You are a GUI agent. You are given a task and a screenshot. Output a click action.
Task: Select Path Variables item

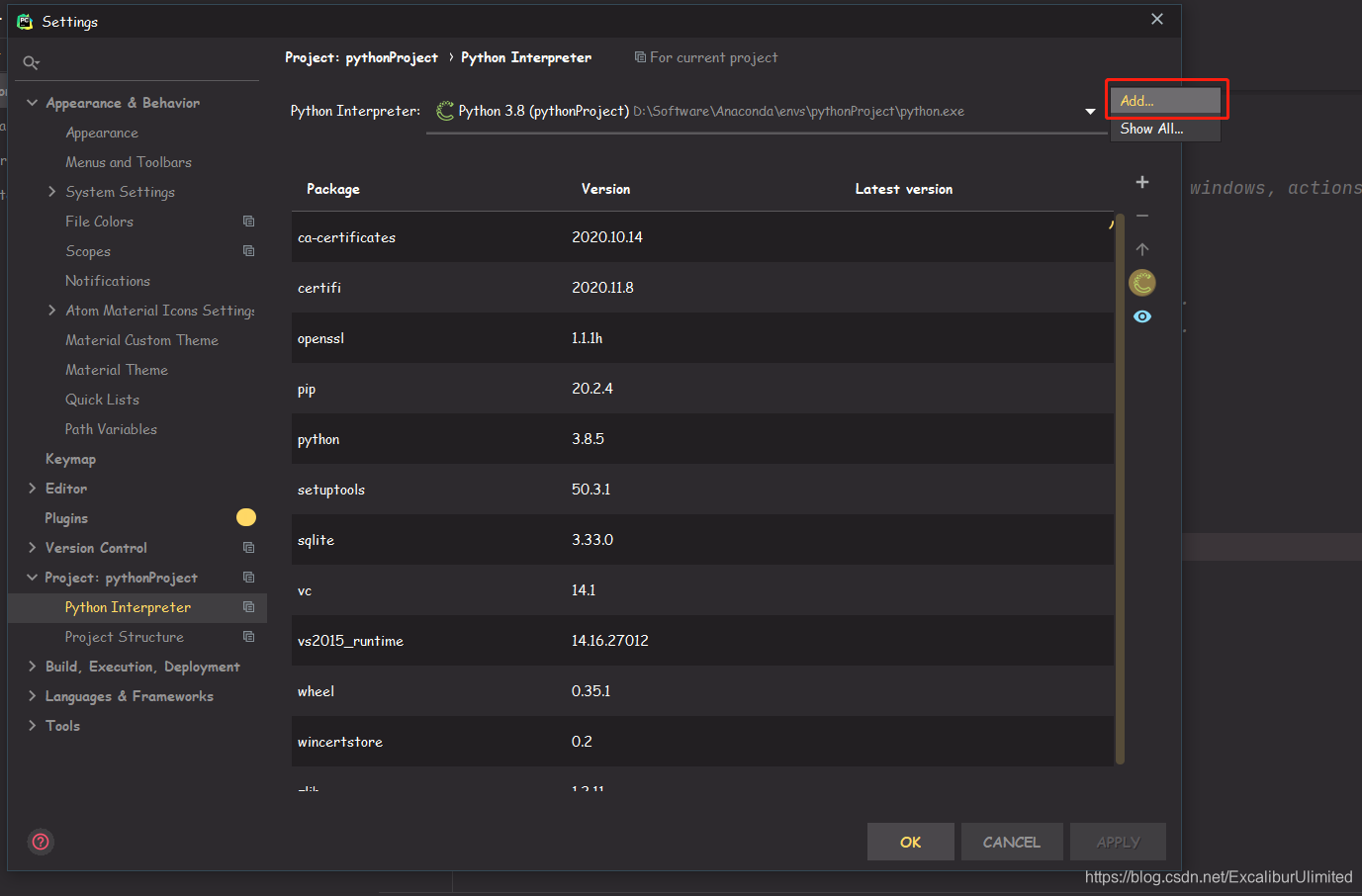coord(111,429)
